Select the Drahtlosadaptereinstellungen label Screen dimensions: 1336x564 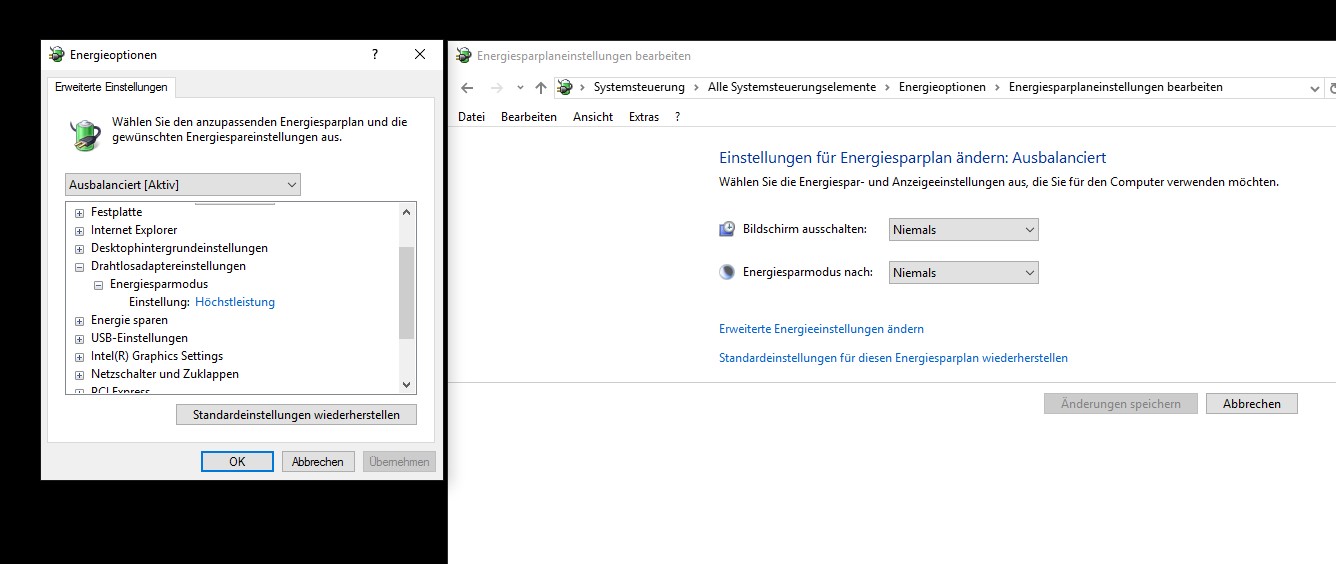[168, 266]
